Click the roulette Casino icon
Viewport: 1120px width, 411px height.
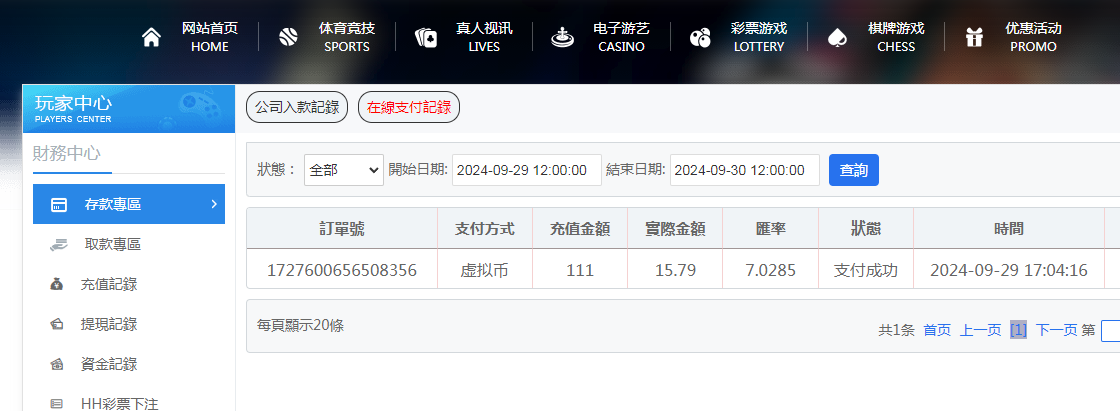tap(563, 38)
